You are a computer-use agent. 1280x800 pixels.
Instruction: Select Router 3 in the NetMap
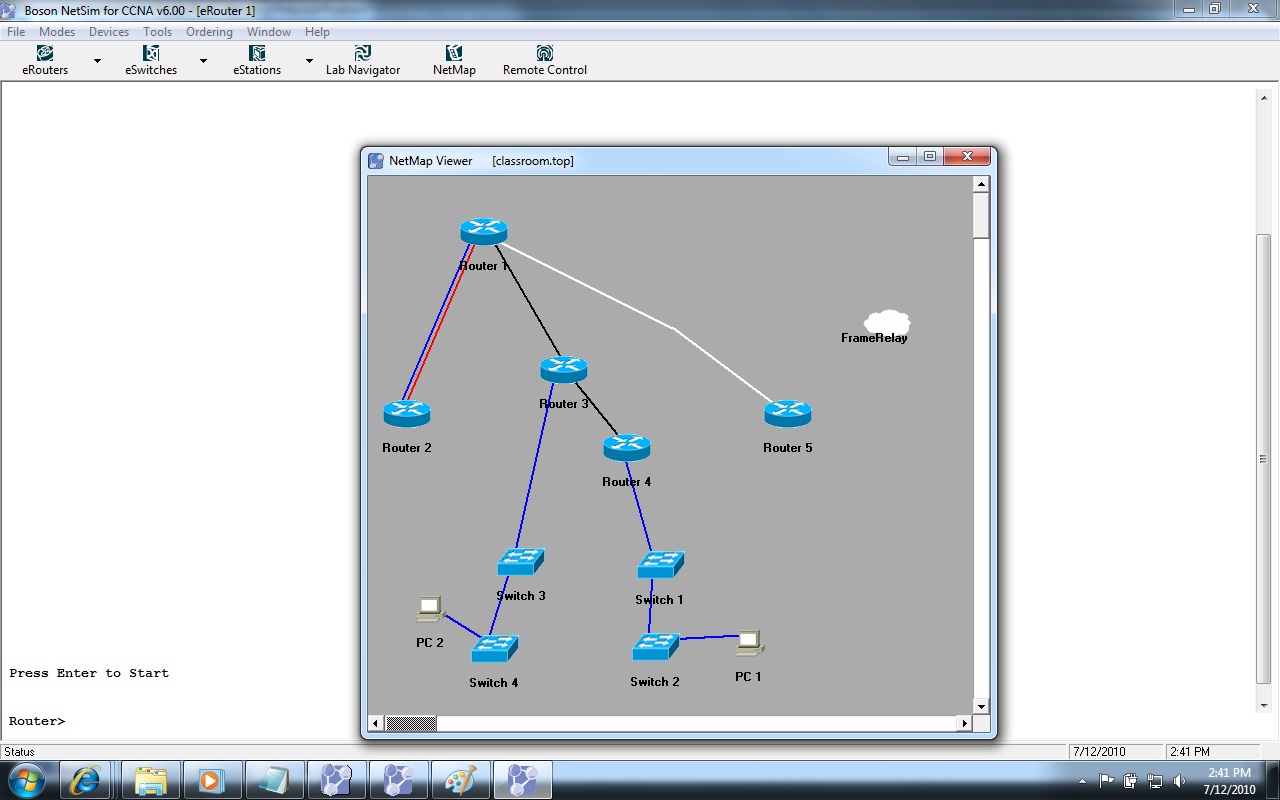564,370
